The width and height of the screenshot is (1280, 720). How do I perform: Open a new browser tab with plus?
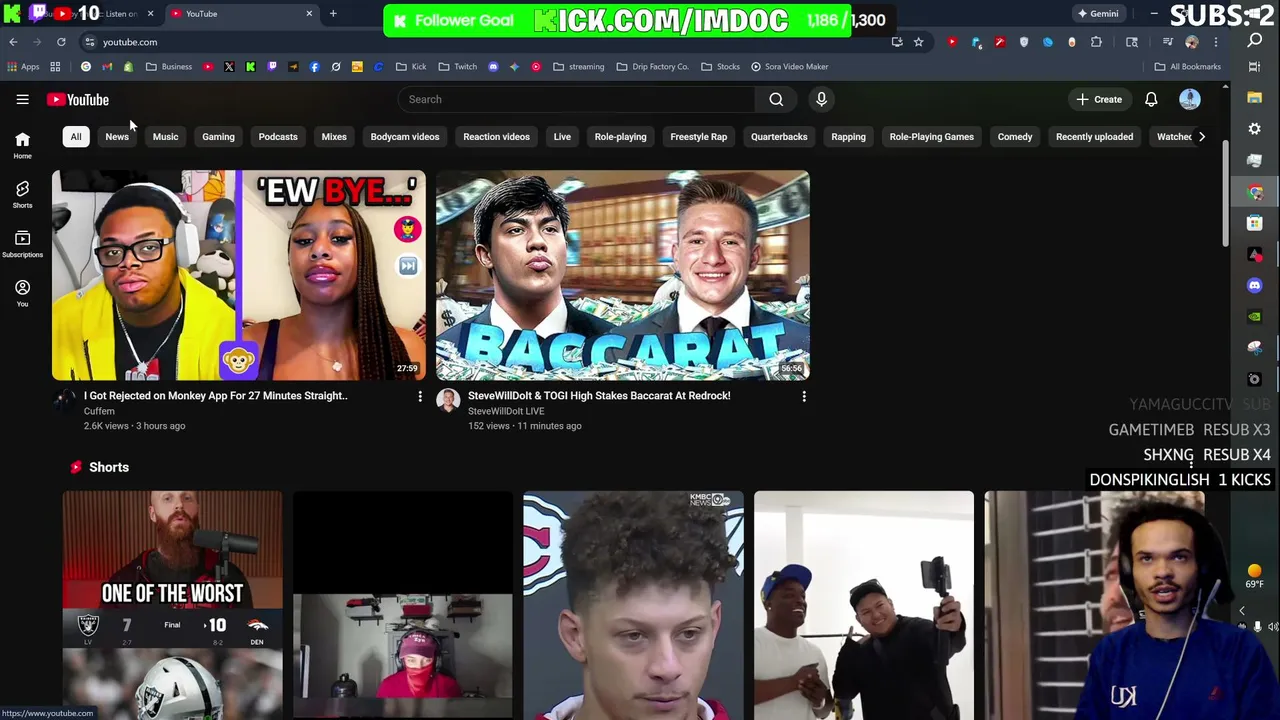(x=333, y=14)
